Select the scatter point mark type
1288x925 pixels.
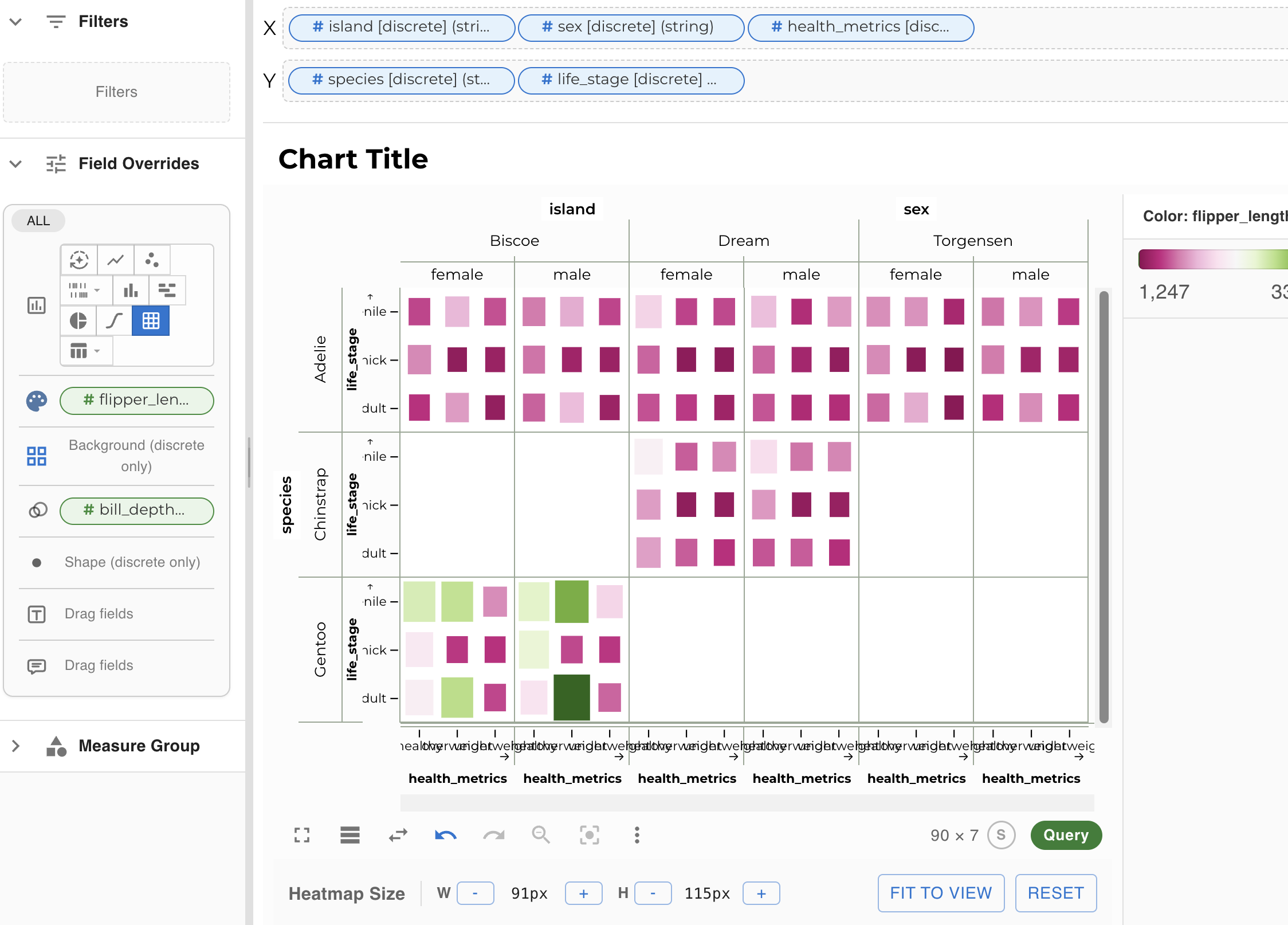(152, 260)
